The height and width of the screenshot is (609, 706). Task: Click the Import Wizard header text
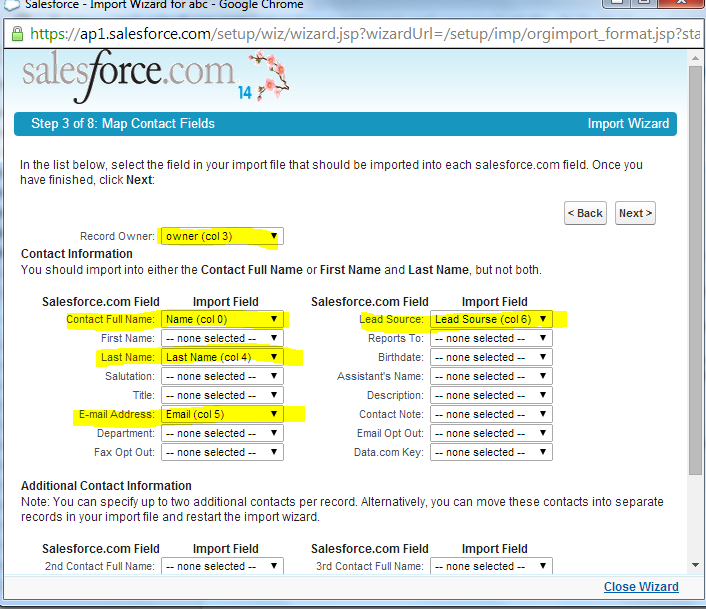(x=628, y=123)
